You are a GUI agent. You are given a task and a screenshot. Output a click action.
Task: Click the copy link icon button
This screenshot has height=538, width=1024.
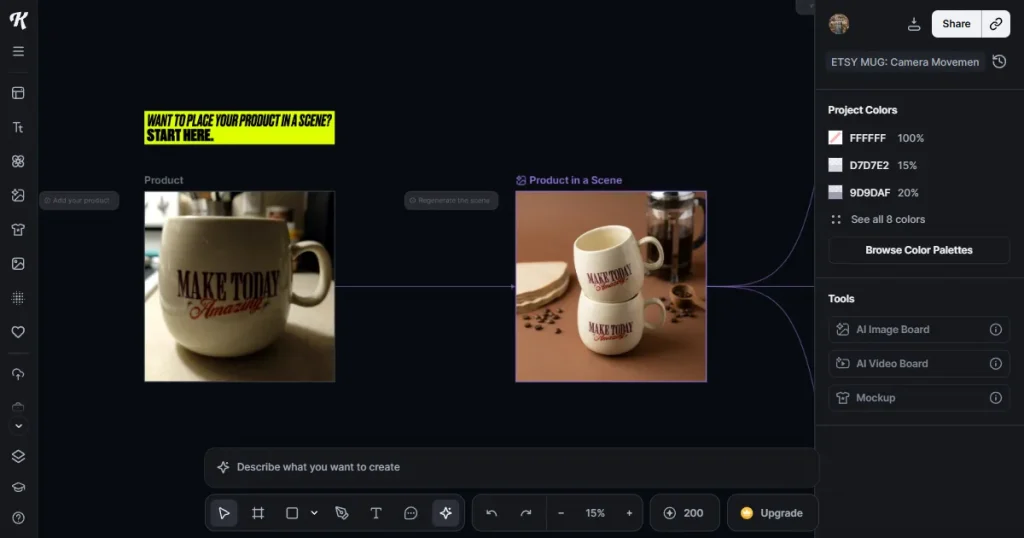click(996, 24)
